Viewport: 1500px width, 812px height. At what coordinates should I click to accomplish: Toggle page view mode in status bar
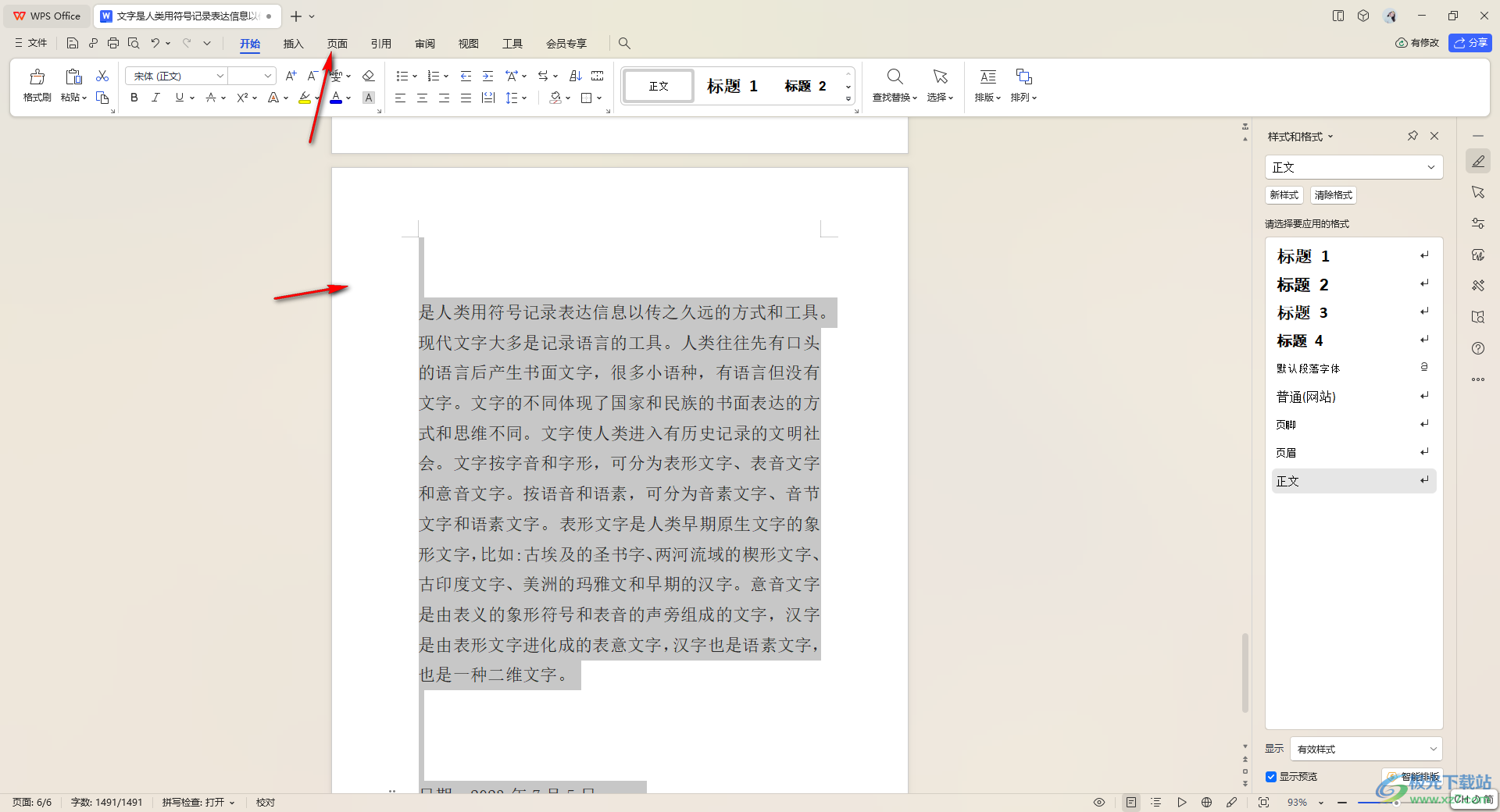pyautogui.click(x=1131, y=802)
